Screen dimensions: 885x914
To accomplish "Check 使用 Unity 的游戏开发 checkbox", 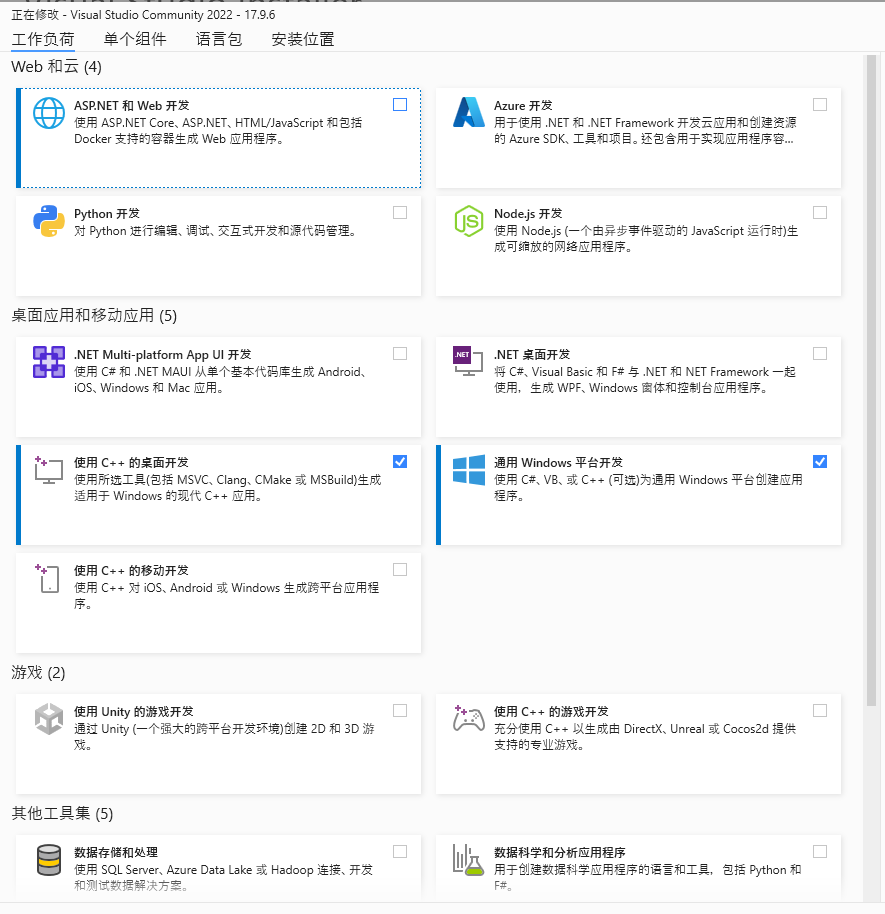I will (x=400, y=711).
